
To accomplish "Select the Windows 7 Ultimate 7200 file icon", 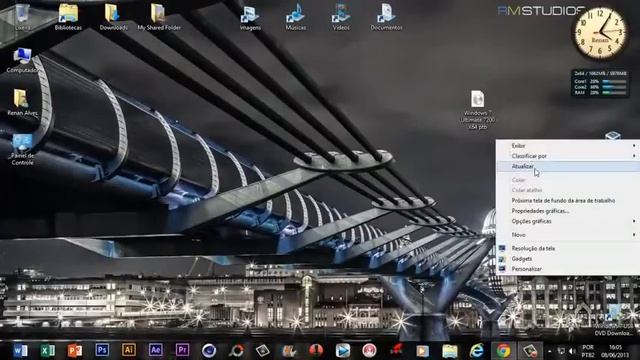I will click(x=478, y=110).
